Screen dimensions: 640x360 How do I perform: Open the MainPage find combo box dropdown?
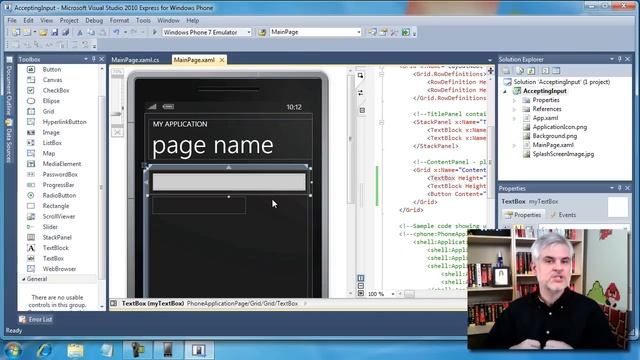358,32
